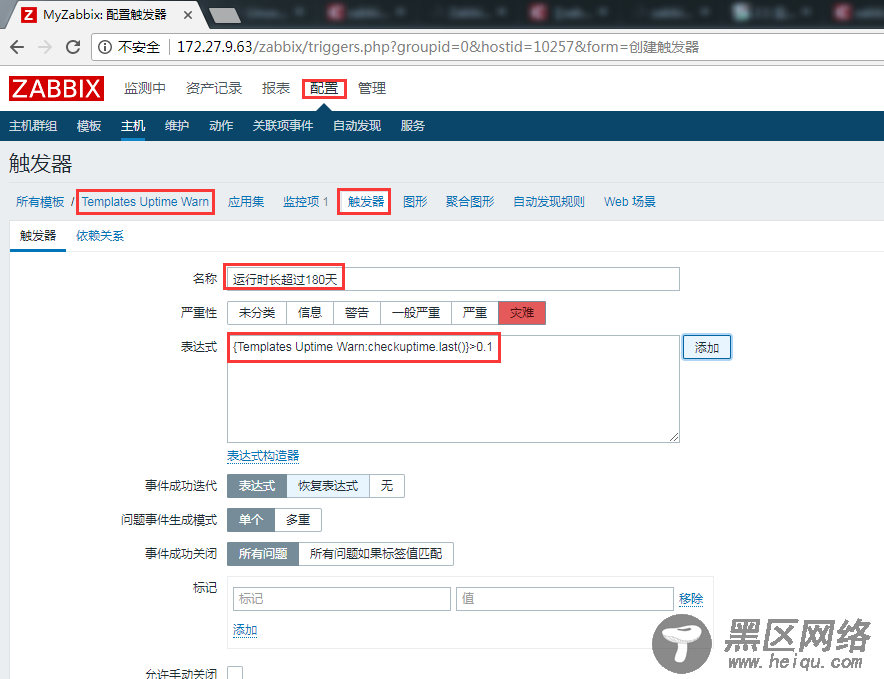Set severity to 未分类
884x679 pixels.
click(257, 313)
